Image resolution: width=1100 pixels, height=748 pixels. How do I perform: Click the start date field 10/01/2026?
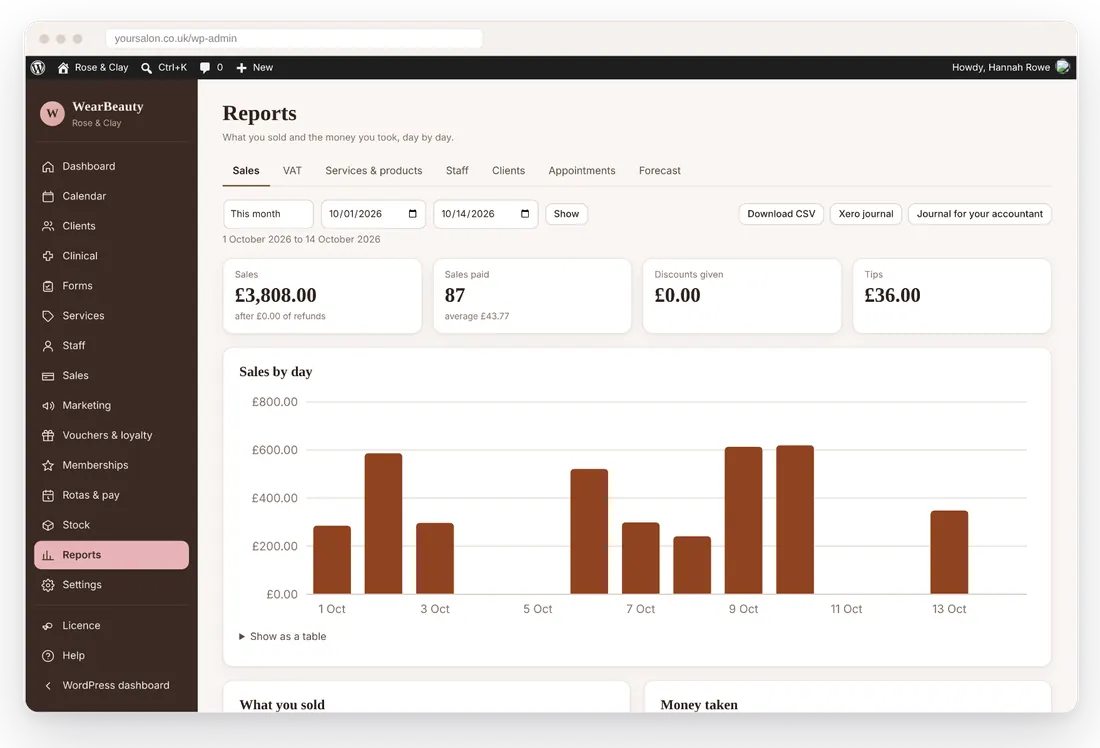(x=373, y=214)
